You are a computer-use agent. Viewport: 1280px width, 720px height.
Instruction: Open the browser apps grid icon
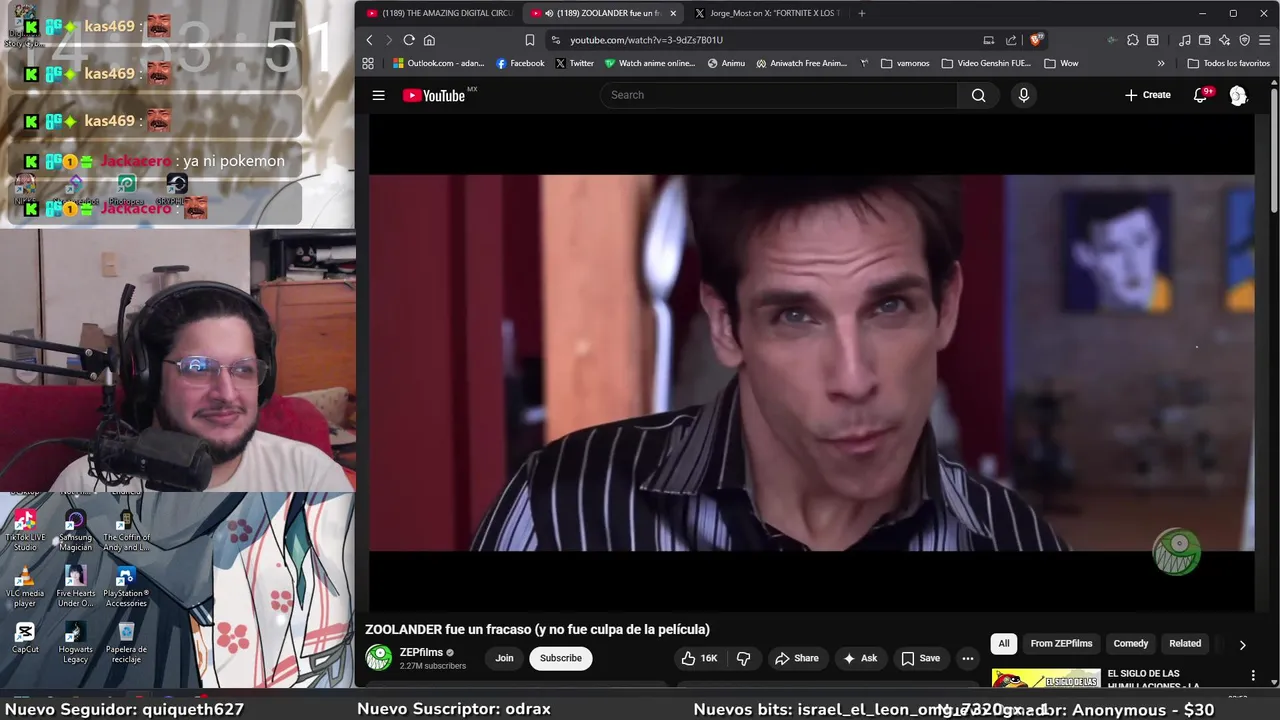368,63
